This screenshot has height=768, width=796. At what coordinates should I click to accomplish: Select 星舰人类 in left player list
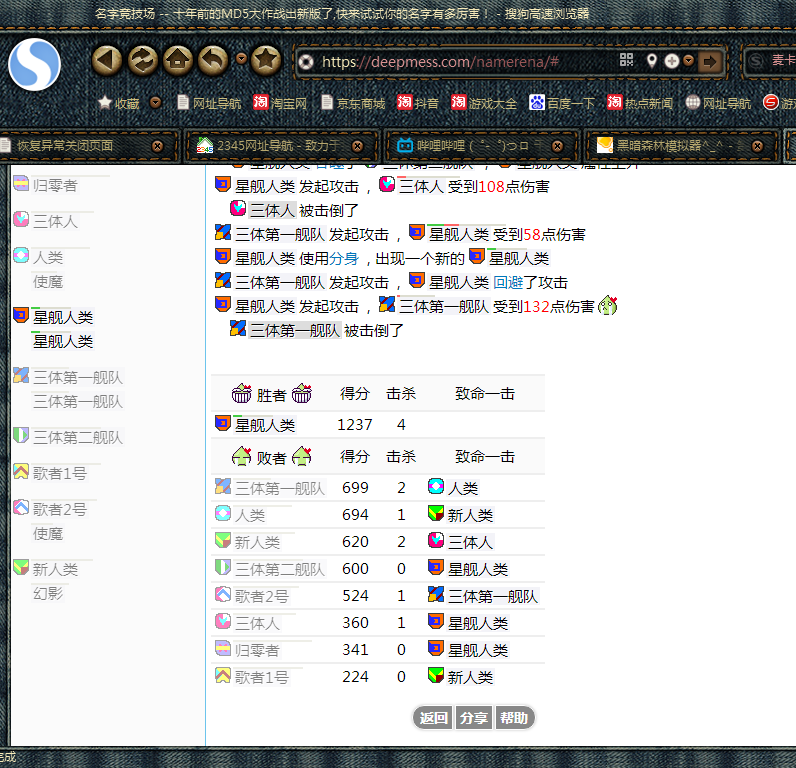pyautogui.click(x=62, y=317)
